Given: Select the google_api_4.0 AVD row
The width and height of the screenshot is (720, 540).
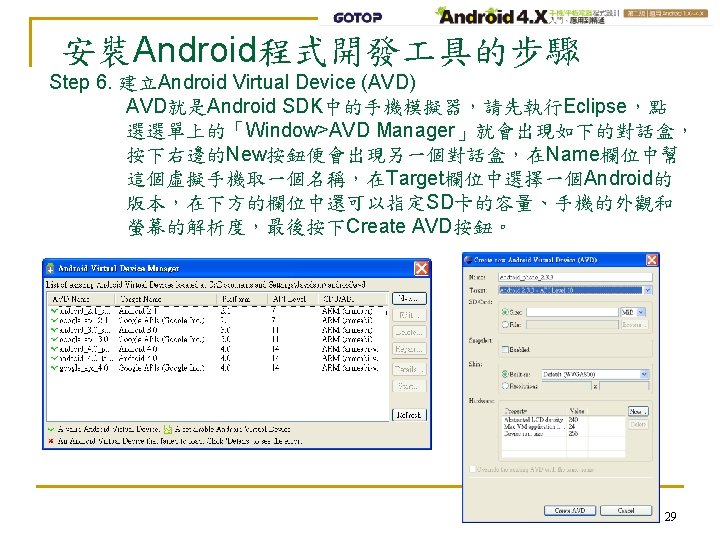Looking at the screenshot, I should pos(218,368).
